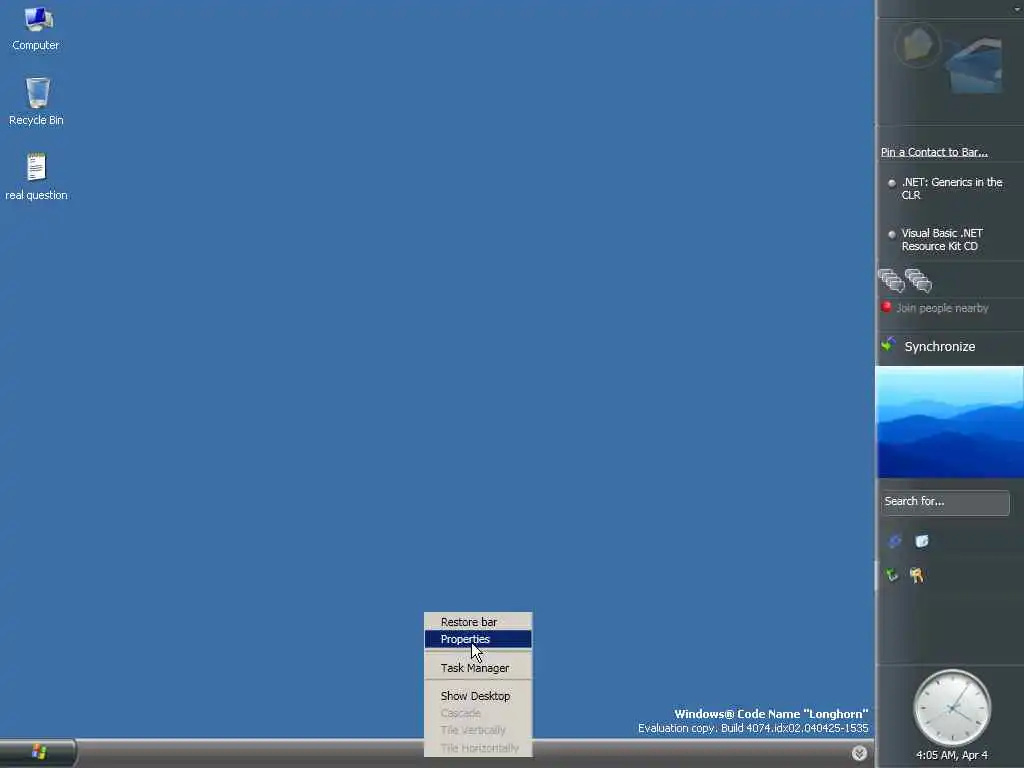Click the 'Search for...' input field
Screen dimensions: 1024x768
[944, 502]
